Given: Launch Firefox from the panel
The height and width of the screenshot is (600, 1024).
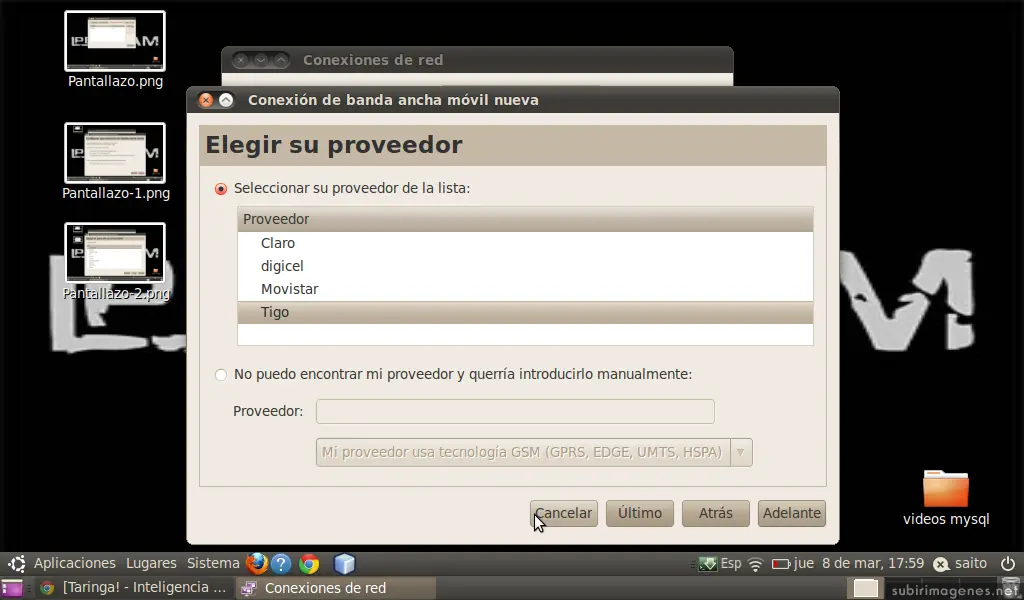Looking at the screenshot, I should (x=257, y=563).
